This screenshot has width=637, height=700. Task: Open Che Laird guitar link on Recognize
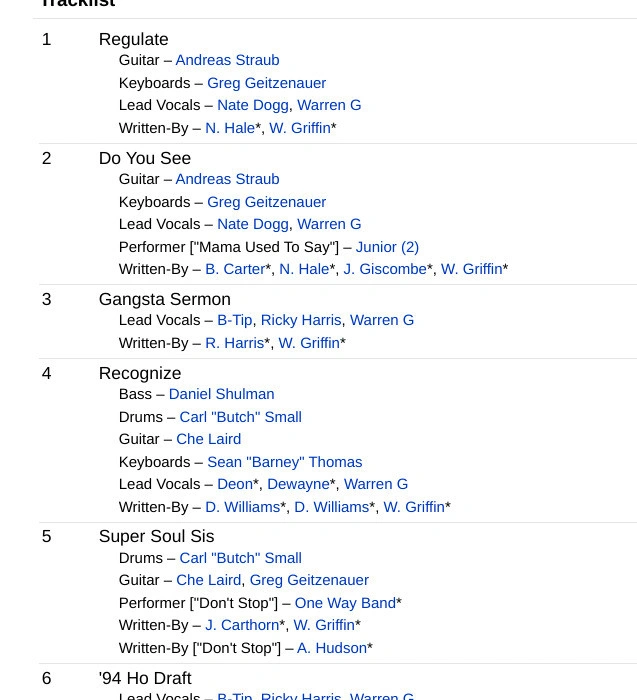(x=208, y=439)
